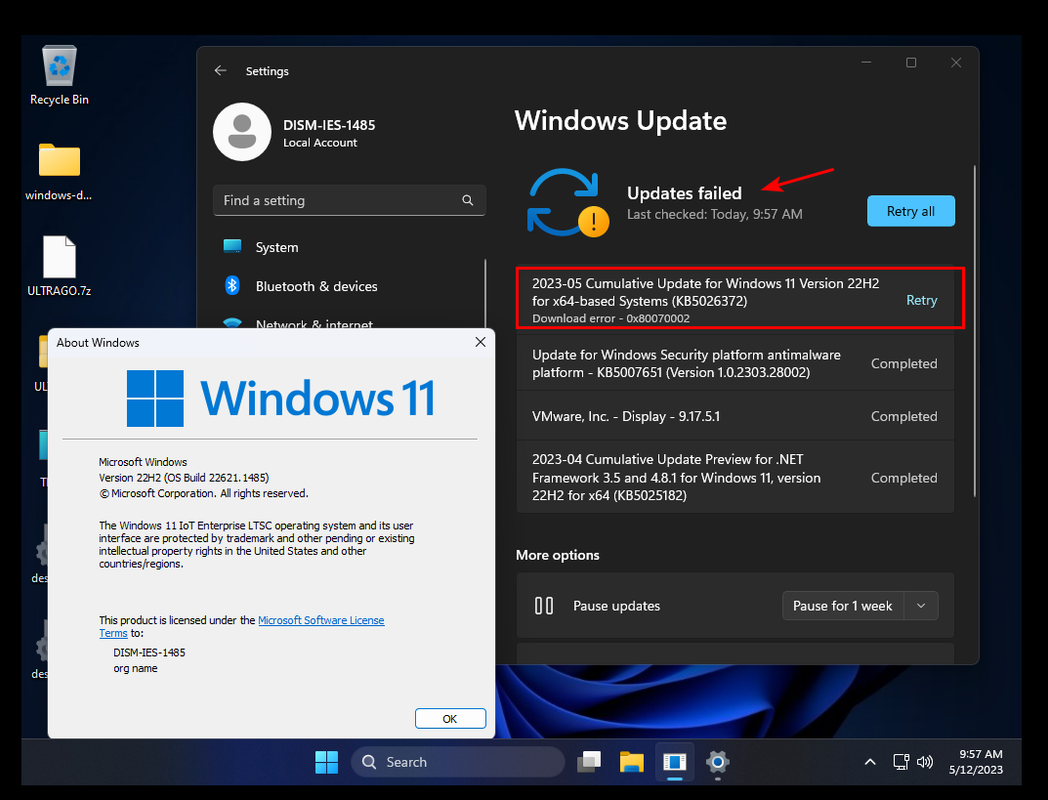Select the windows-d... folder on desktop
The height and width of the screenshot is (800, 1048).
(x=59, y=171)
